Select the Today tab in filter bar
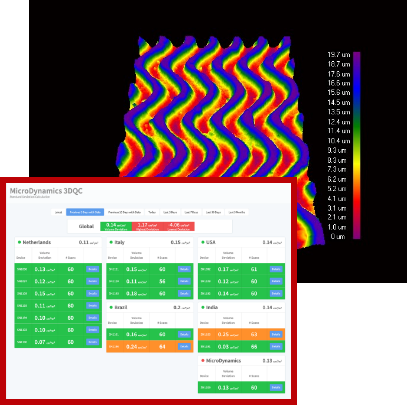 pyautogui.click(x=152, y=212)
